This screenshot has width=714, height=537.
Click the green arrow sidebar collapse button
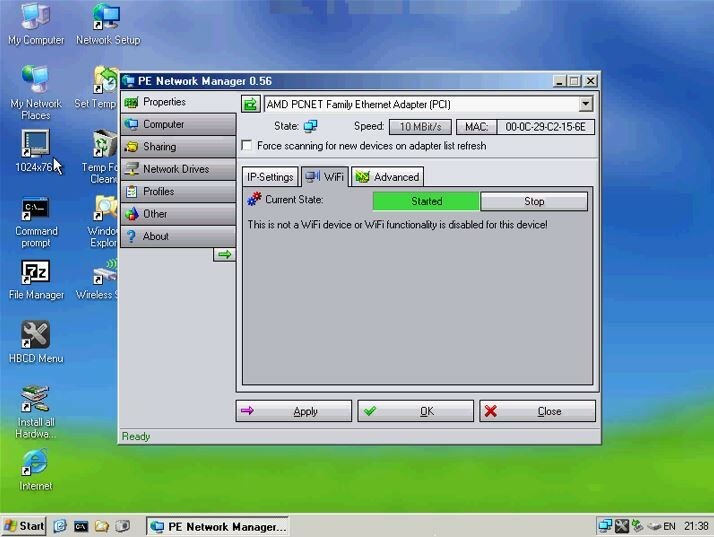[x=224, y=255]
